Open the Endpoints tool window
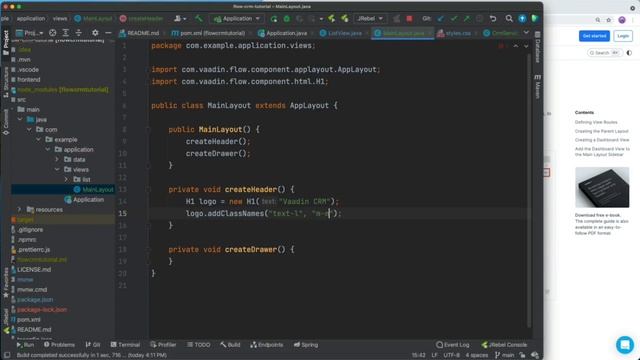 pos(267,345)
